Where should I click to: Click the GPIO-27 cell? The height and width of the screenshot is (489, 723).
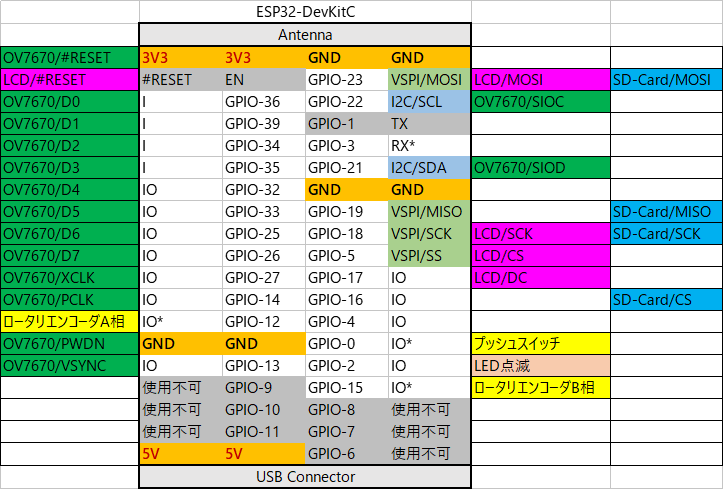click(x=264, y=277)
